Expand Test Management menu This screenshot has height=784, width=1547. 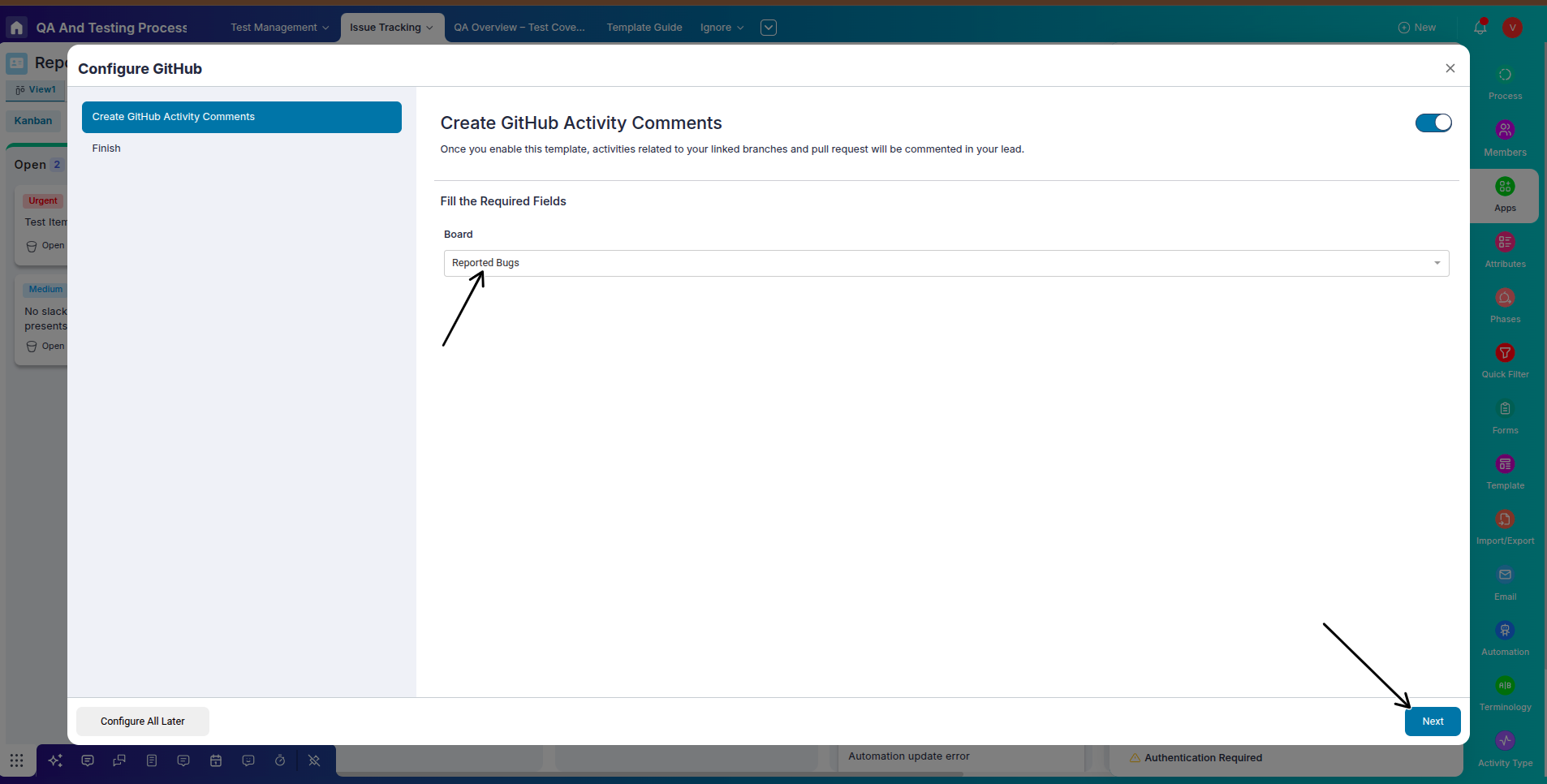[279, 28]
